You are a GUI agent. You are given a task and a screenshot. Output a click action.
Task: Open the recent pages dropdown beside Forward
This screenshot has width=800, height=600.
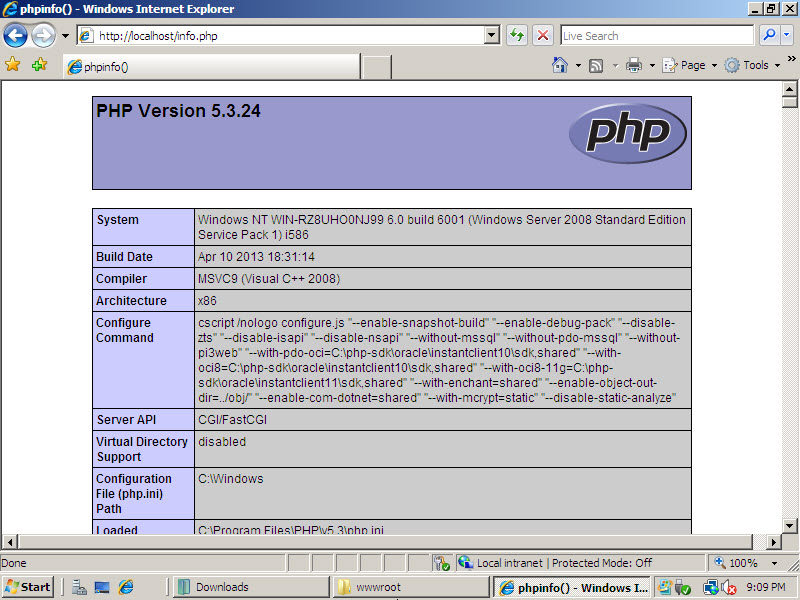pos(65,36)
